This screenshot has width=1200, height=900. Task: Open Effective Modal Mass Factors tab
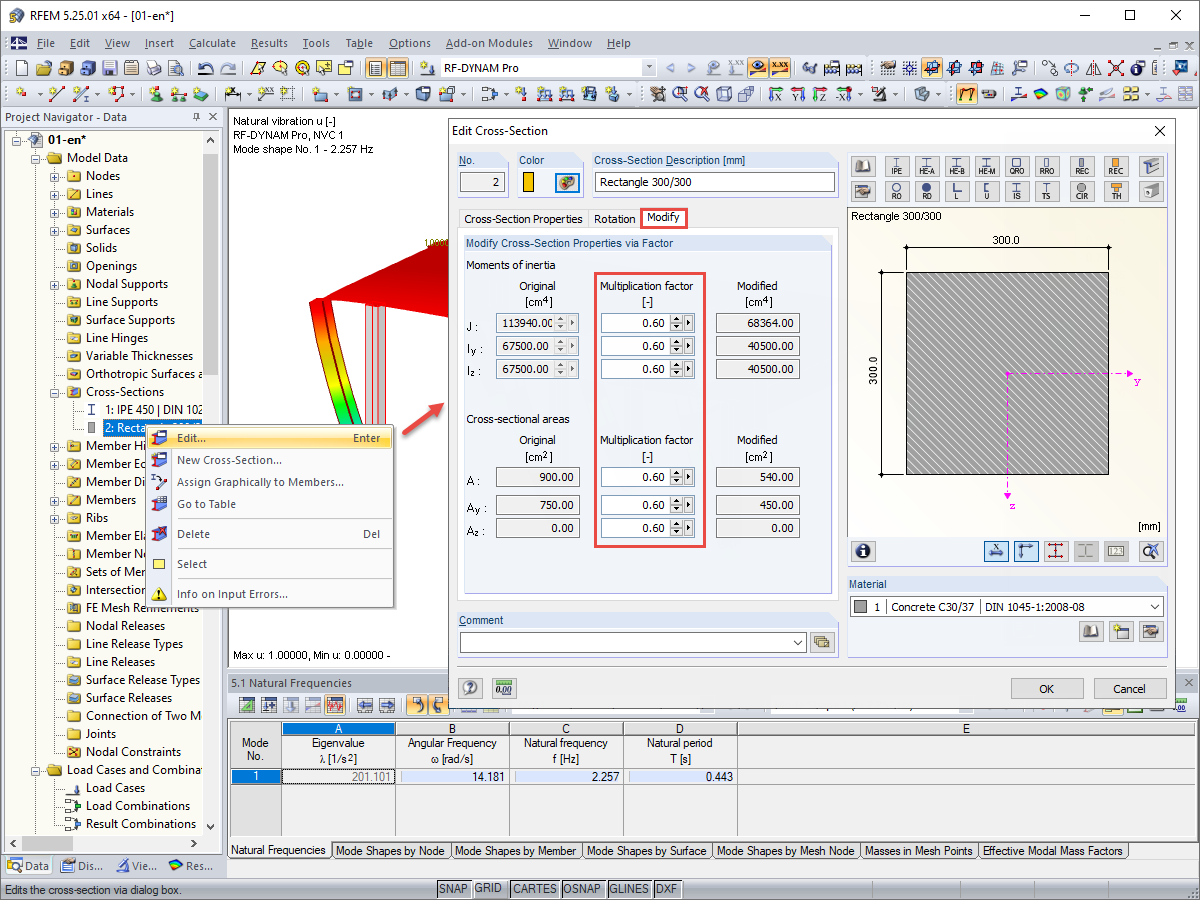1053,851
